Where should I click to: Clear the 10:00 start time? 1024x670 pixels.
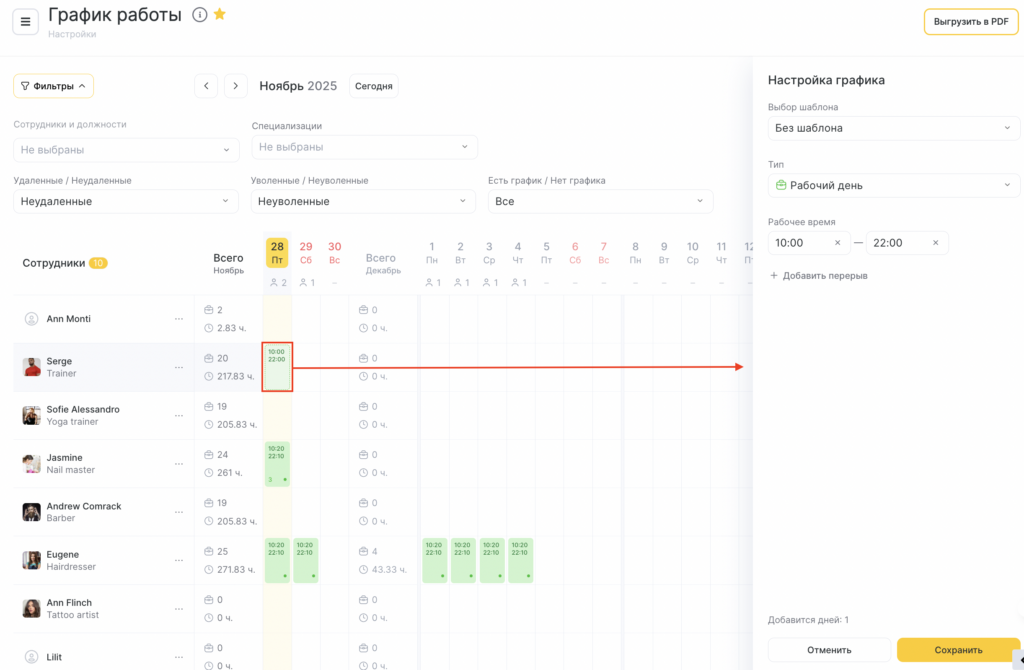[837, 243]
